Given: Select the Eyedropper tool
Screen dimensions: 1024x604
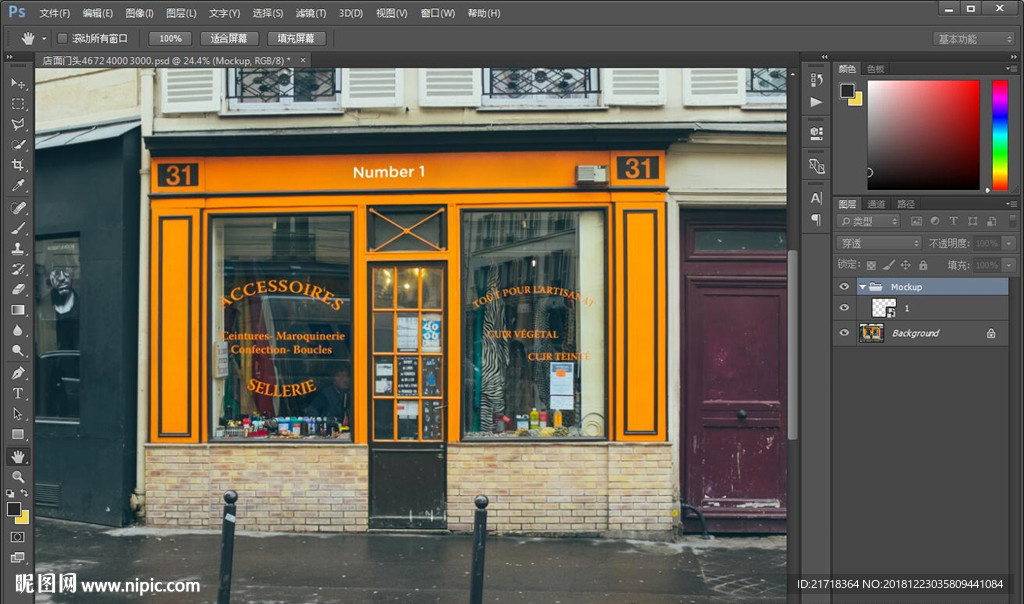Looking at the screenshot, I should 18,187.
